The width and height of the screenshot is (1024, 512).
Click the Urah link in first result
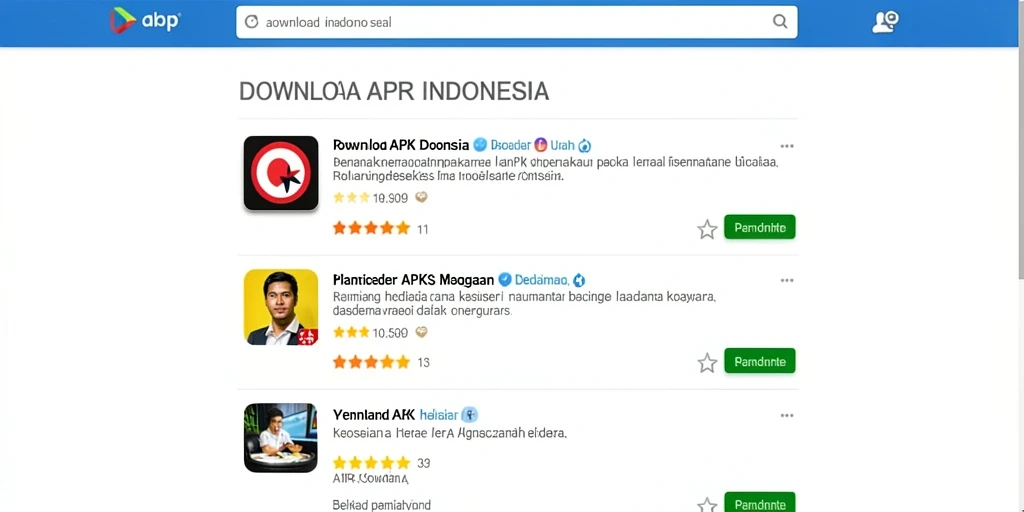[x=562, y=145]
